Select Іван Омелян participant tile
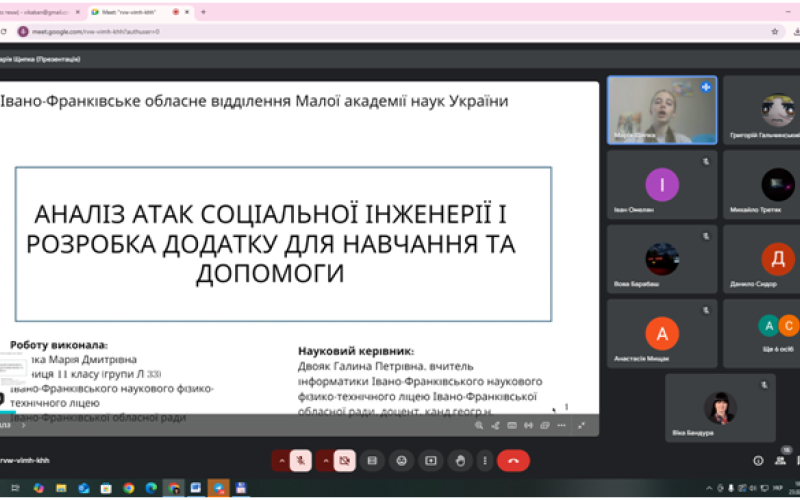Viewport: 800px width, 500px height. click(x=662, y=185)
